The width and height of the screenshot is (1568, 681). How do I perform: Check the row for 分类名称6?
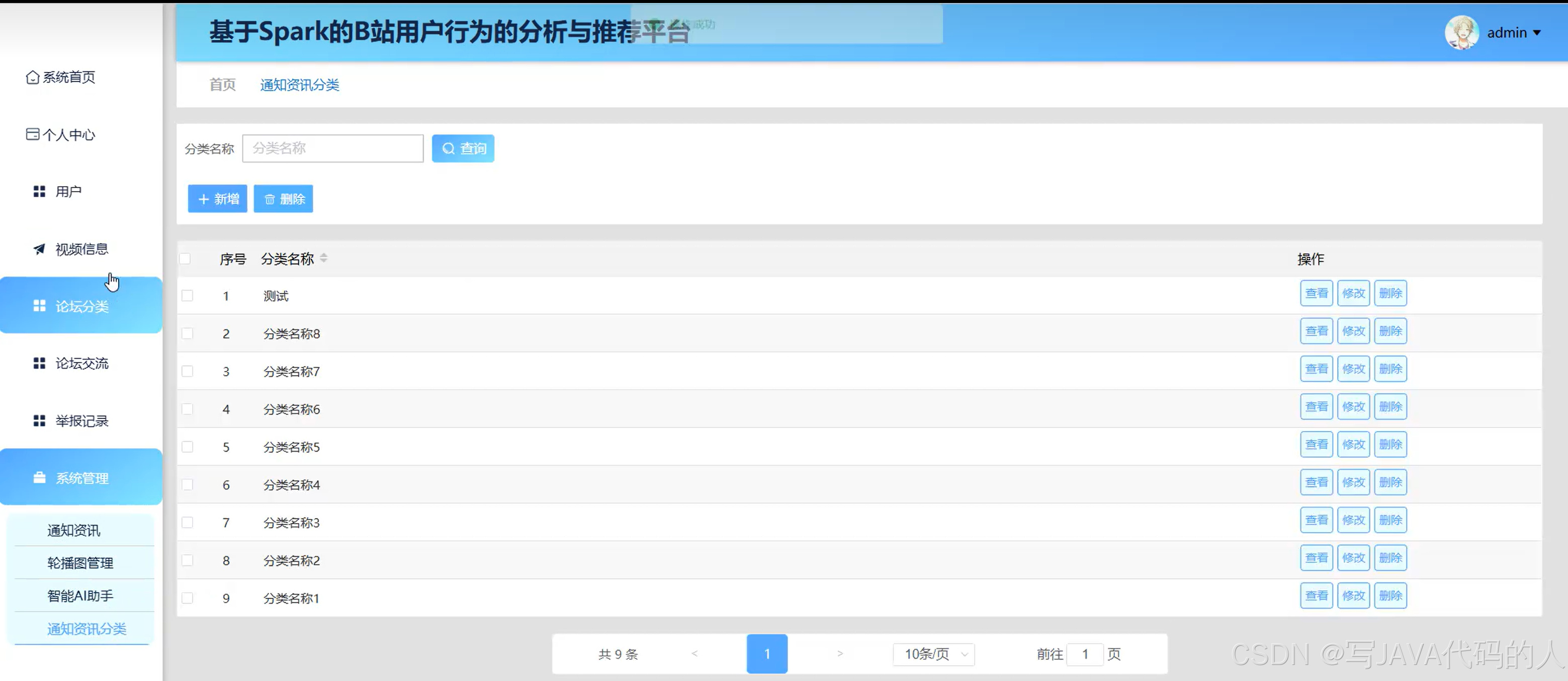point(188,409)
